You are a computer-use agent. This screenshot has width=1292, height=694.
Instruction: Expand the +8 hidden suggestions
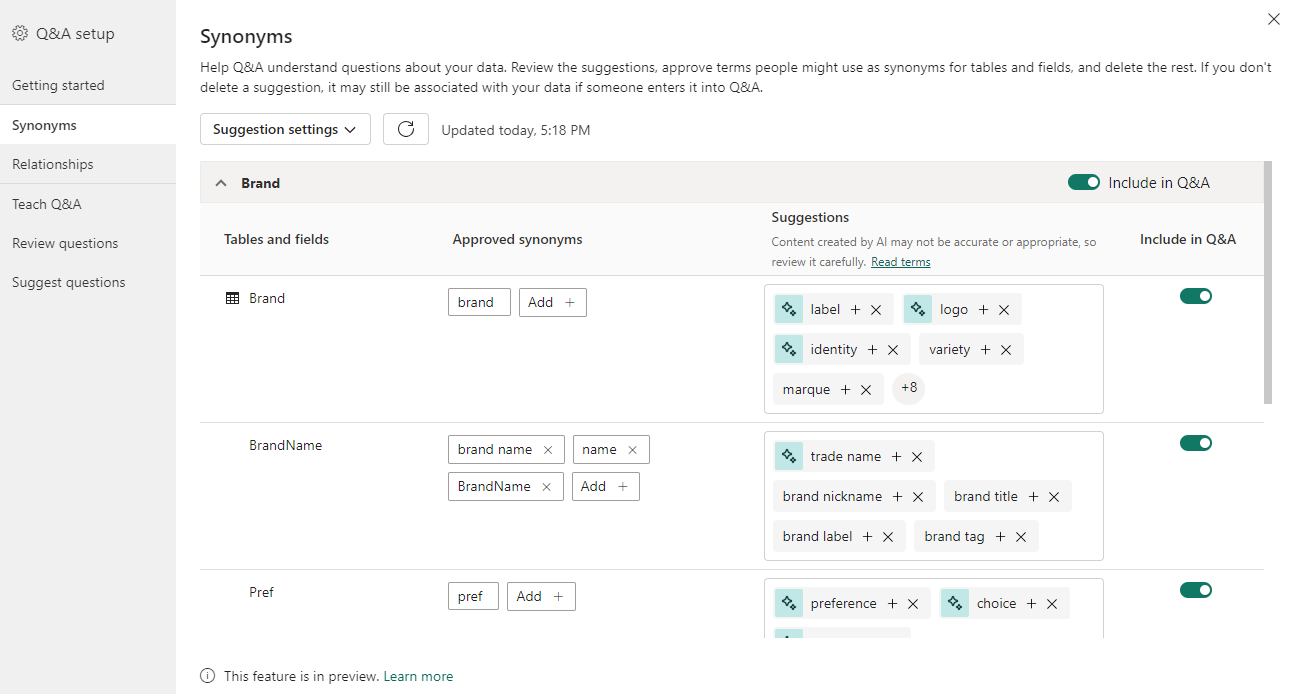908,388
